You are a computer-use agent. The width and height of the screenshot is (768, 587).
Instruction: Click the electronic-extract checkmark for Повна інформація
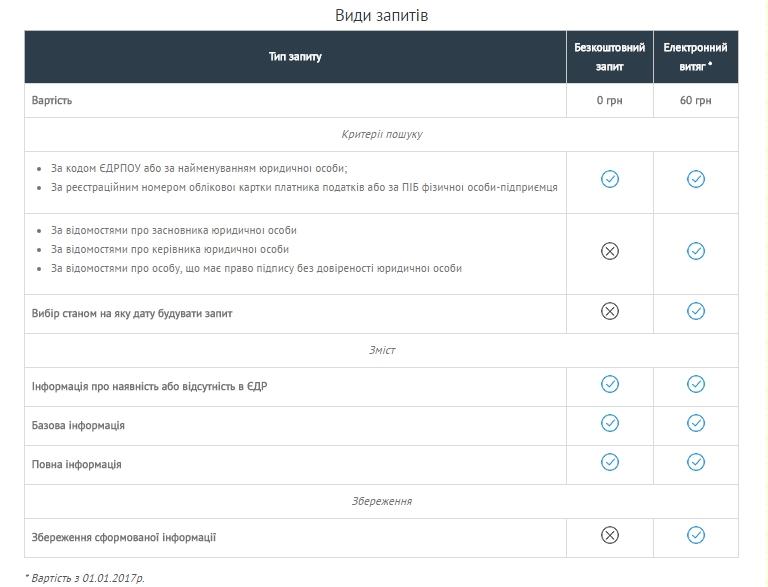click(696, 462)
